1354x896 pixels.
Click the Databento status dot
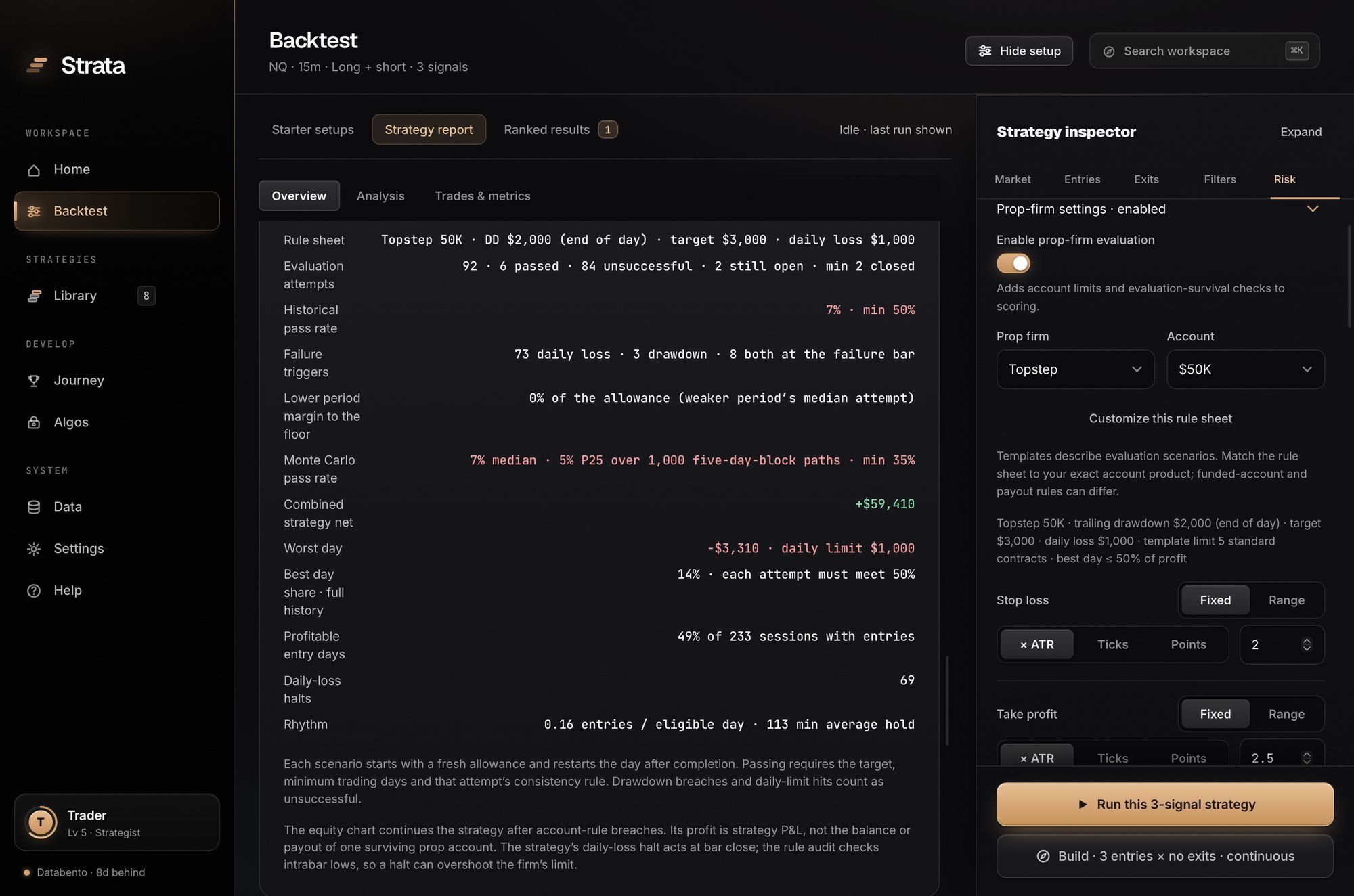[26, 872]
